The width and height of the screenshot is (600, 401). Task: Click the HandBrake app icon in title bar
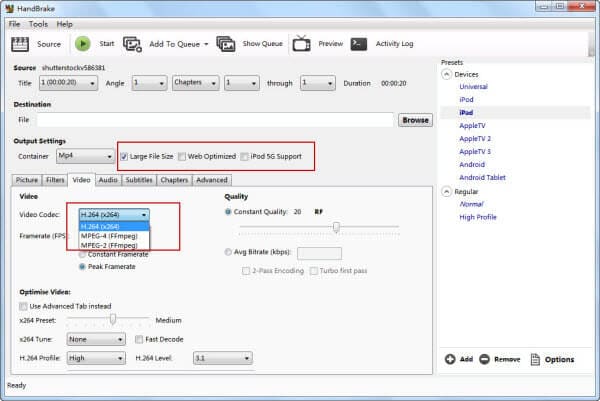point(10,8)
